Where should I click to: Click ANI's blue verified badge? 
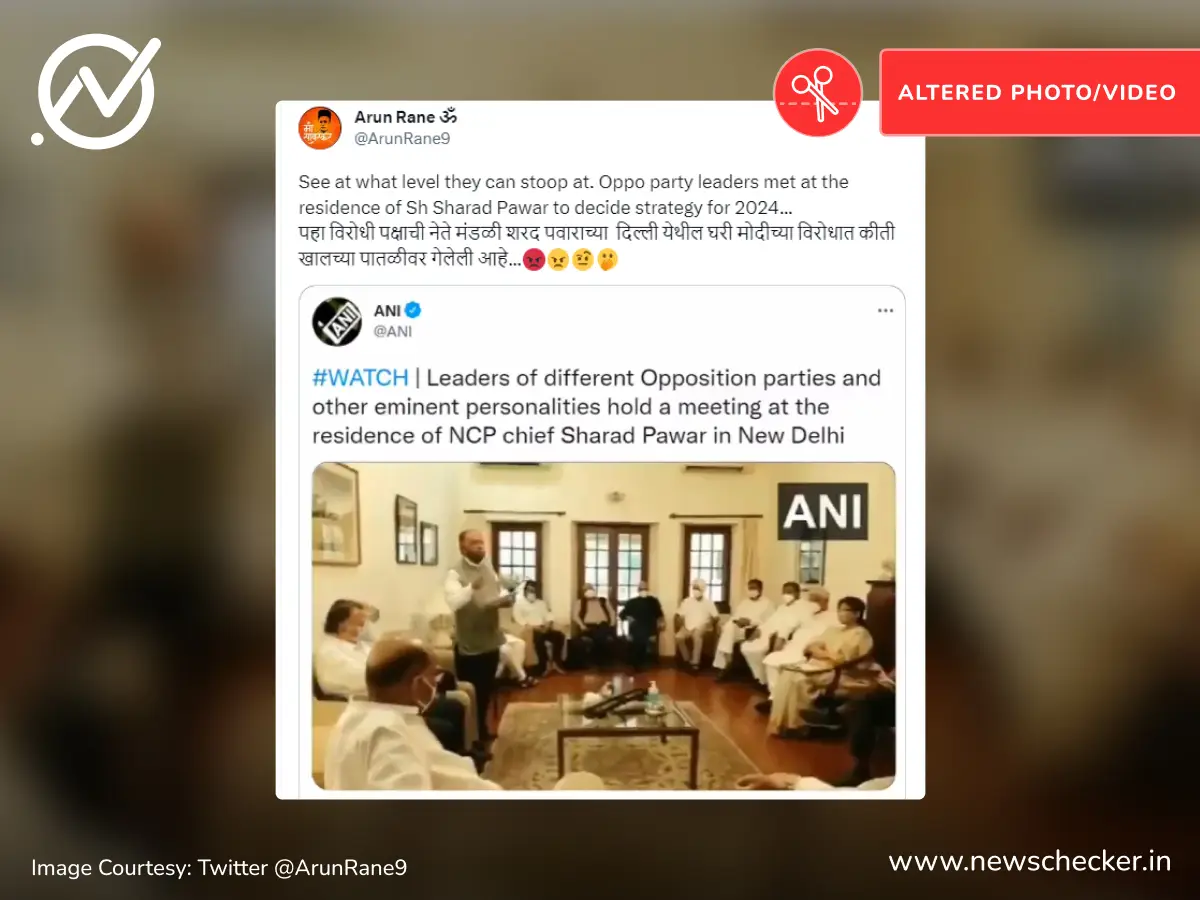point(413,311)
